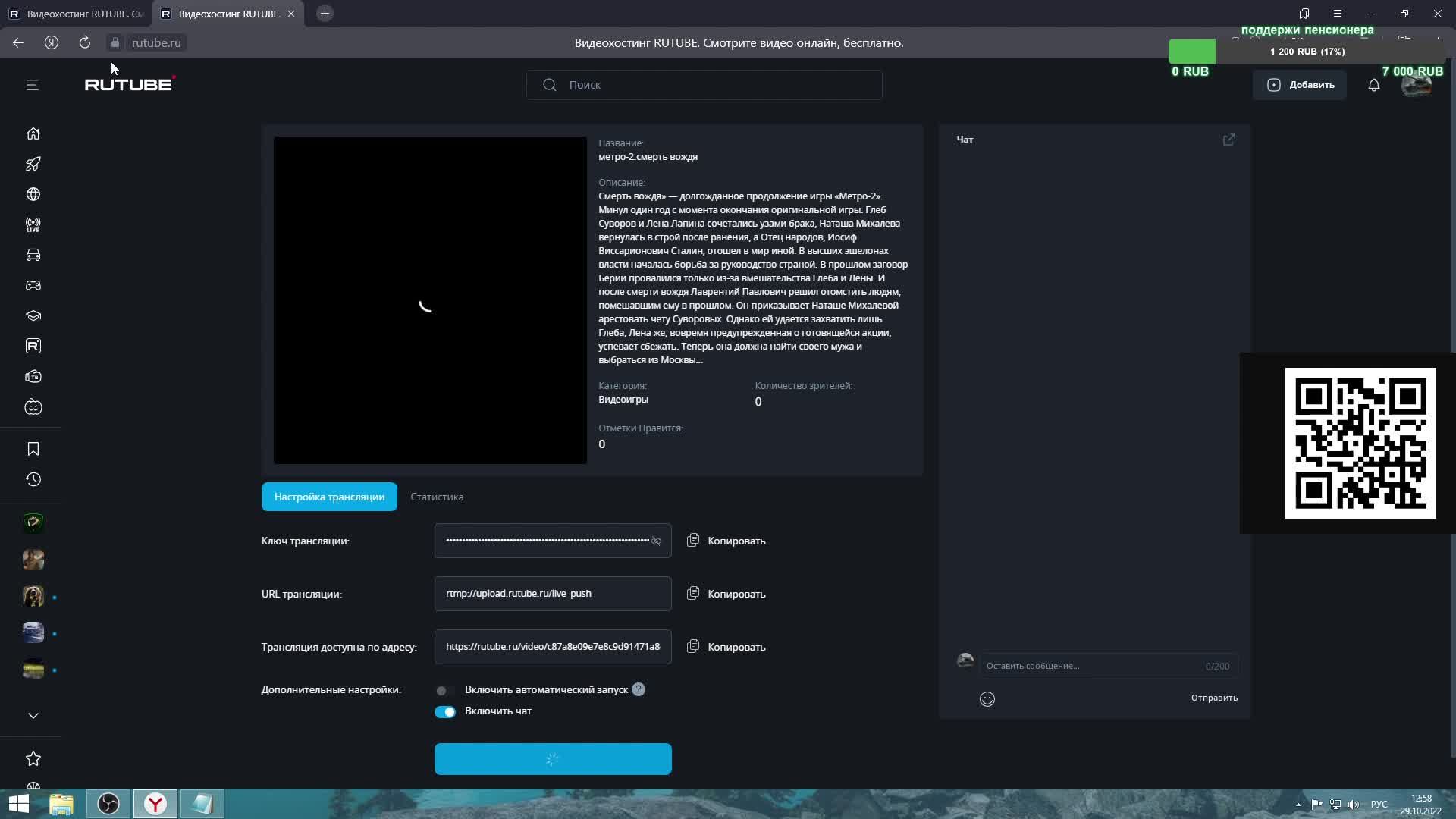
Task: Open the second subscription channel avatar
Action: point(33,560)
